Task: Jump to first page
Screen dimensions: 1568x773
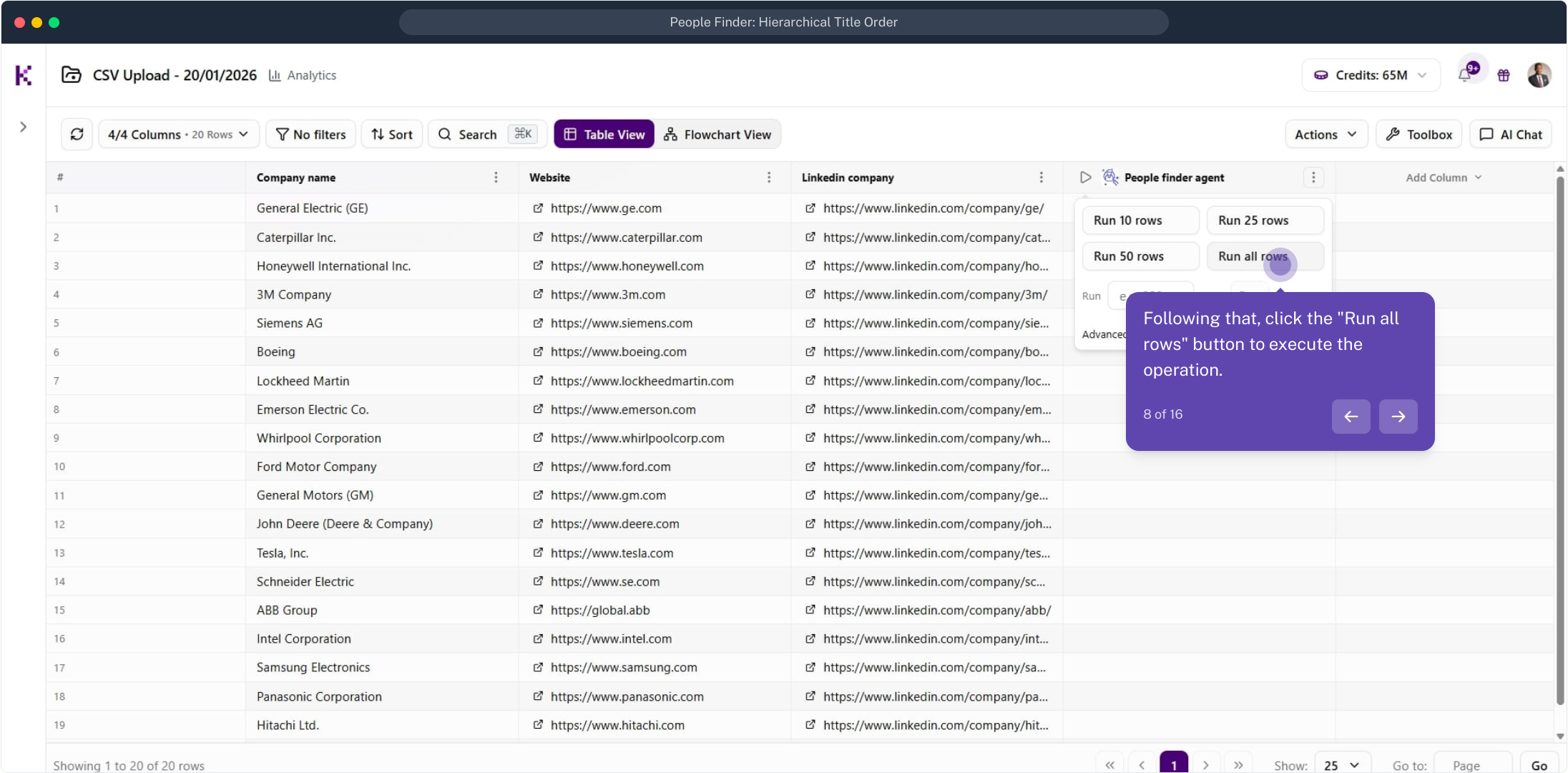Action: [1109, 765]
